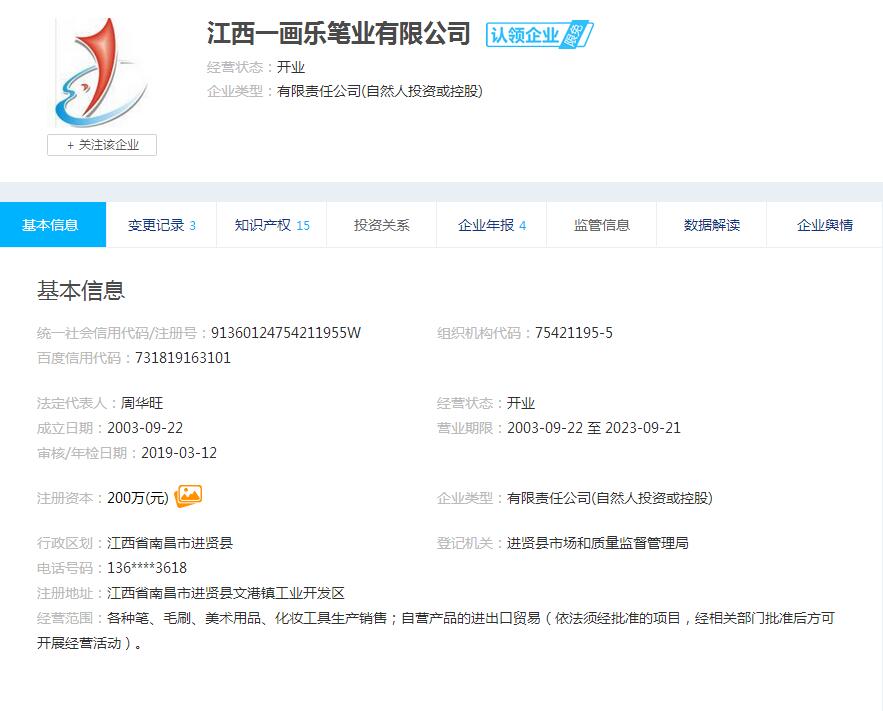
Task: Click establishment date 2003-09-22
Action: pos(145,428)
